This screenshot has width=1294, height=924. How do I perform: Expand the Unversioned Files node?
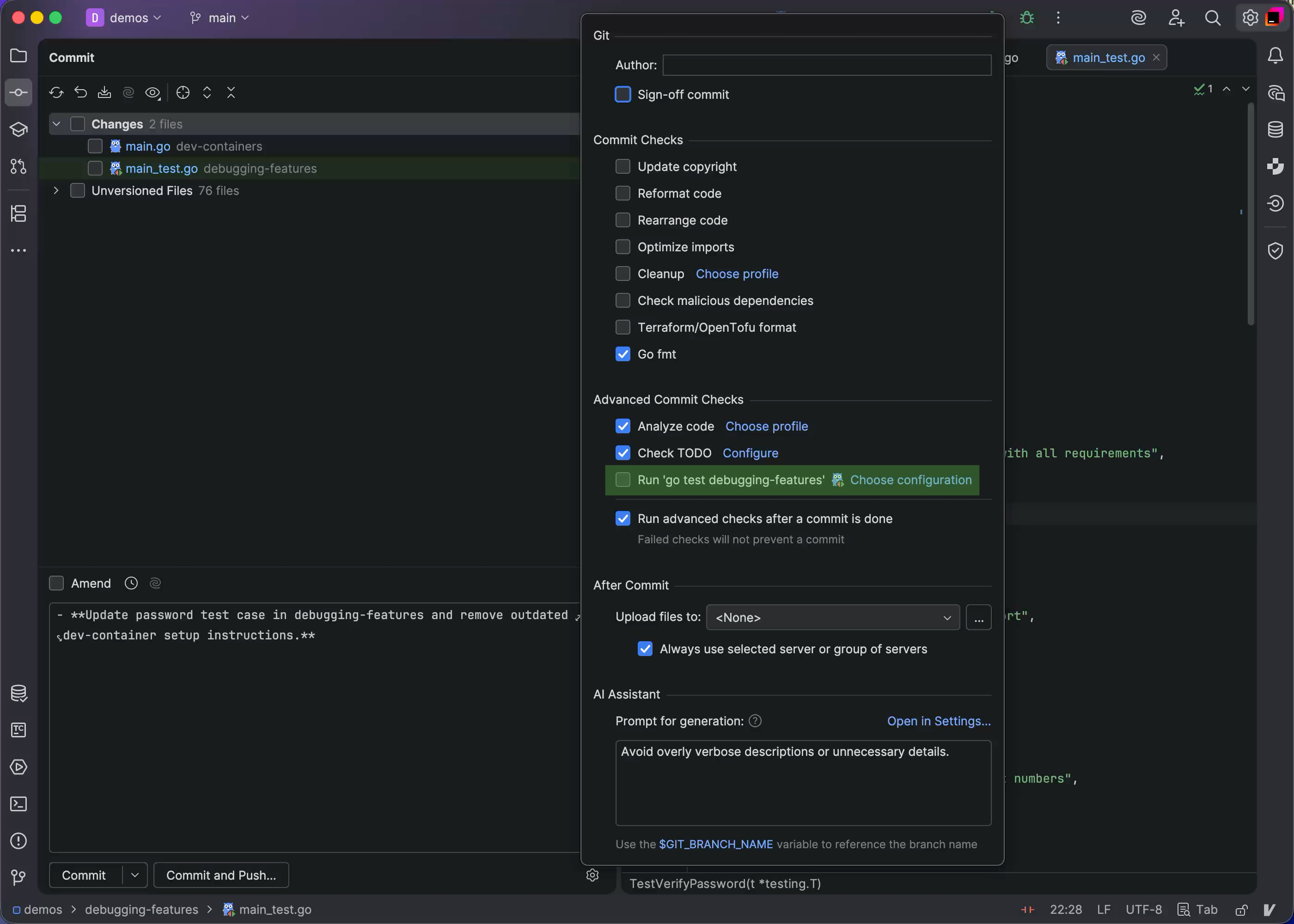[x=56, y=191]
